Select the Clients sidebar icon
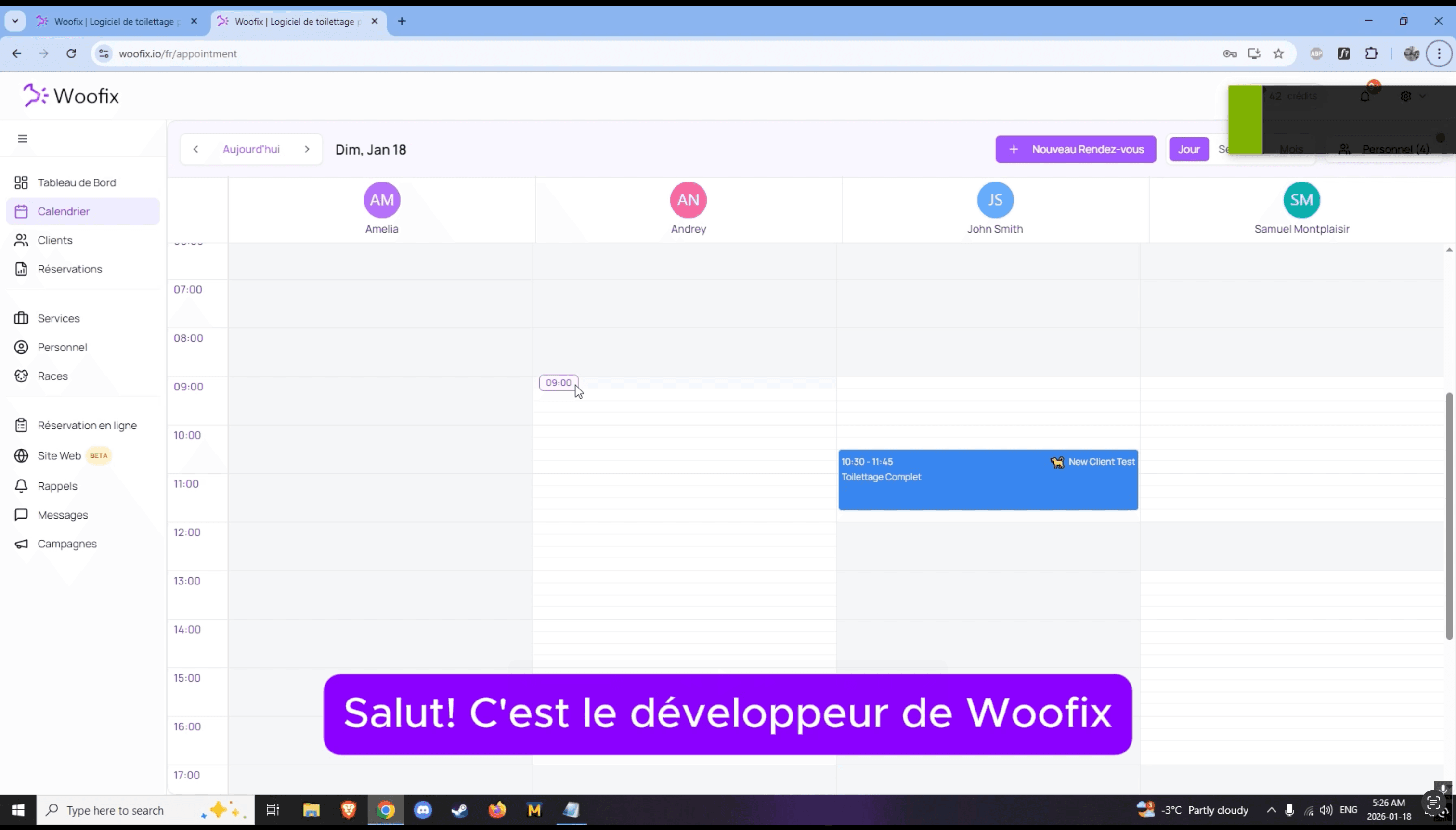Viewport: 1456px width, 830px height. tap(21, 240)
